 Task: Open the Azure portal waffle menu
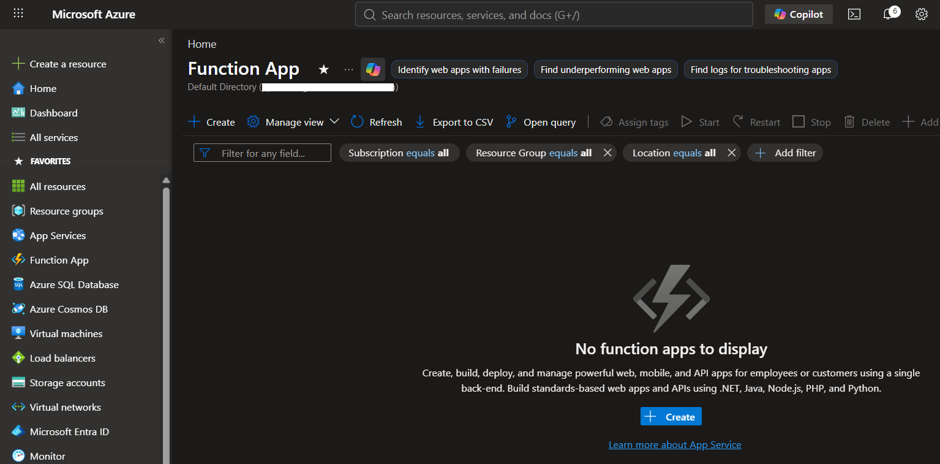(x=18, y=14)
